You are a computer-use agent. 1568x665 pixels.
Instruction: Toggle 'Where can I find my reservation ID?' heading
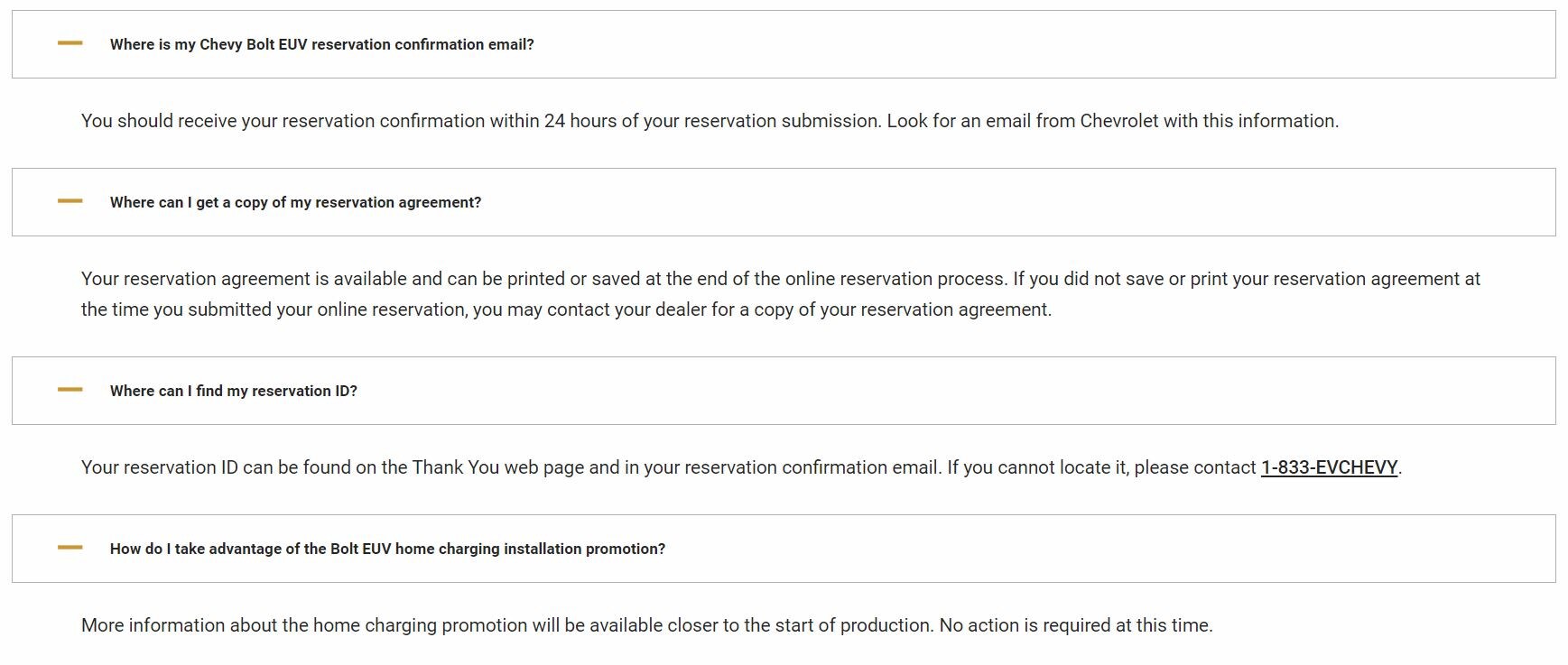pyautogui.click(x=233, y=391)
